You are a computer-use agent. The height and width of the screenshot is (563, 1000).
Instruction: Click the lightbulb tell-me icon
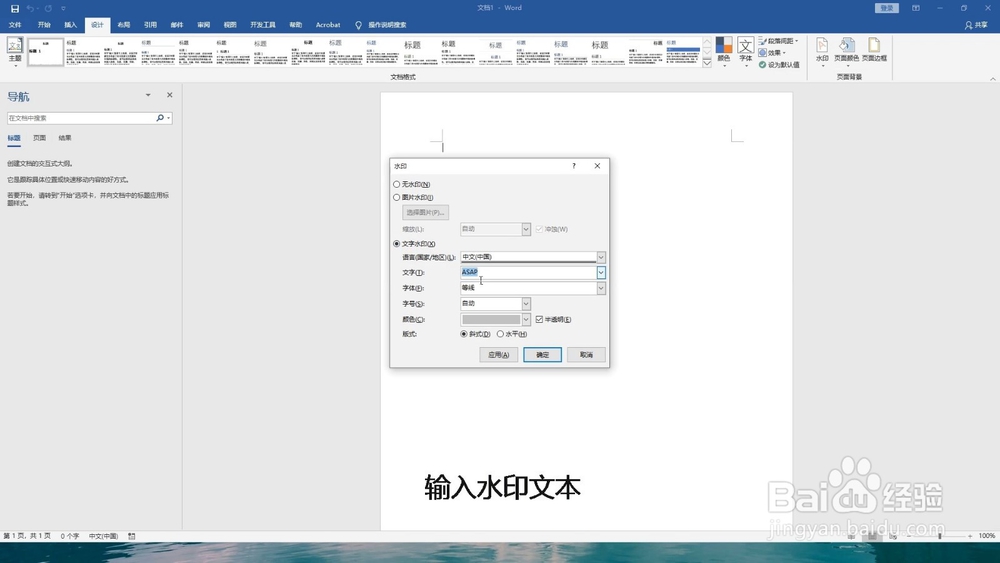[358, 25]
